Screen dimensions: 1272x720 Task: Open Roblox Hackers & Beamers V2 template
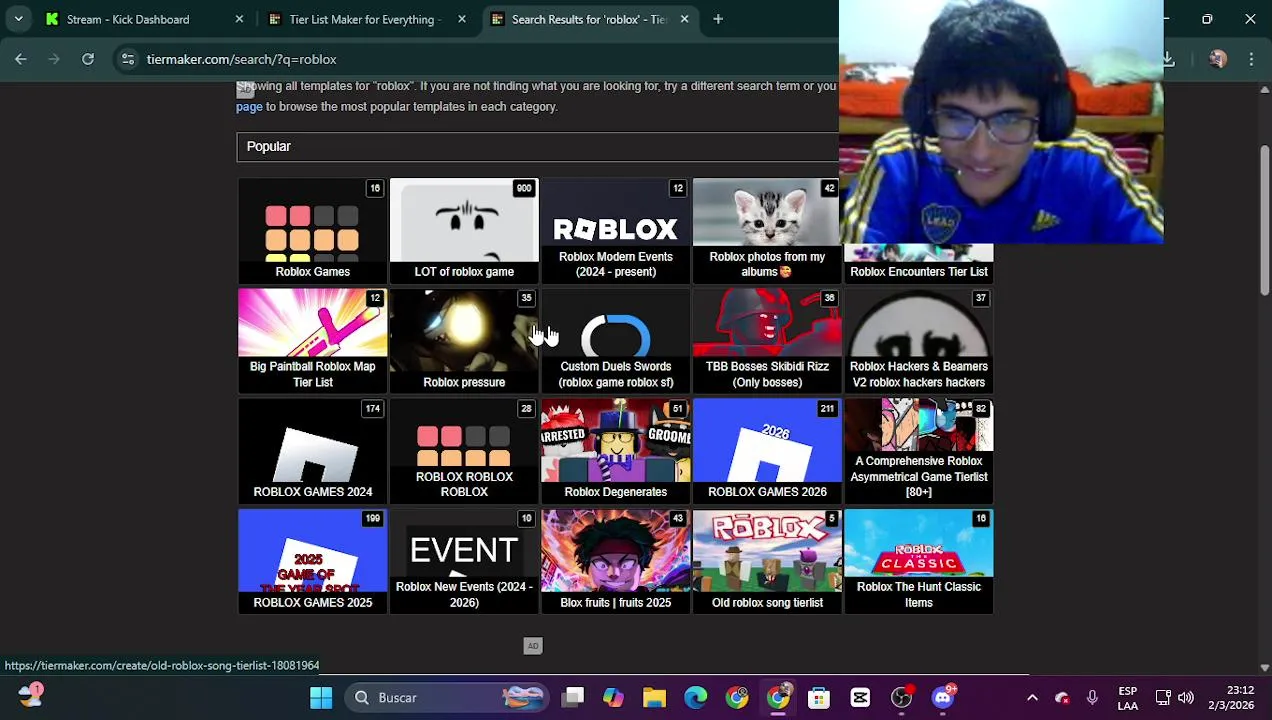pyautogui.click(x=918, y=341)
